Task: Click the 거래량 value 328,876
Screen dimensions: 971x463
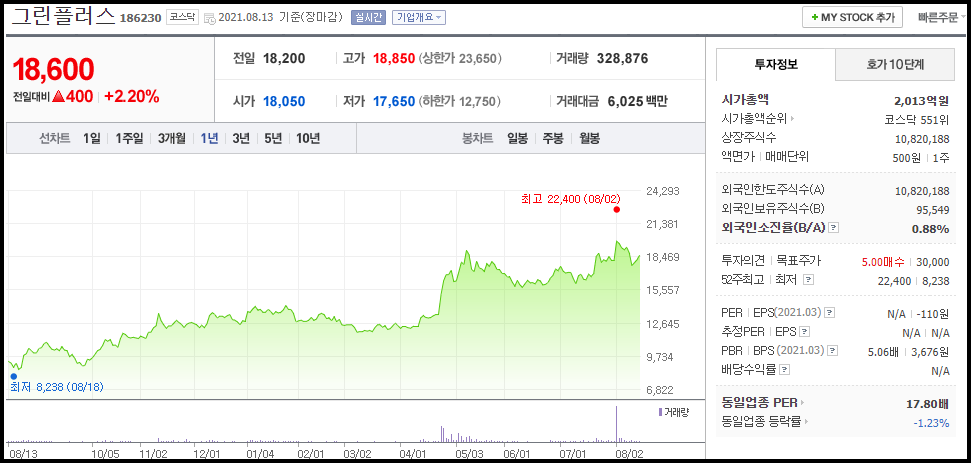Action: pyautogui.click(x=622, y=59)
